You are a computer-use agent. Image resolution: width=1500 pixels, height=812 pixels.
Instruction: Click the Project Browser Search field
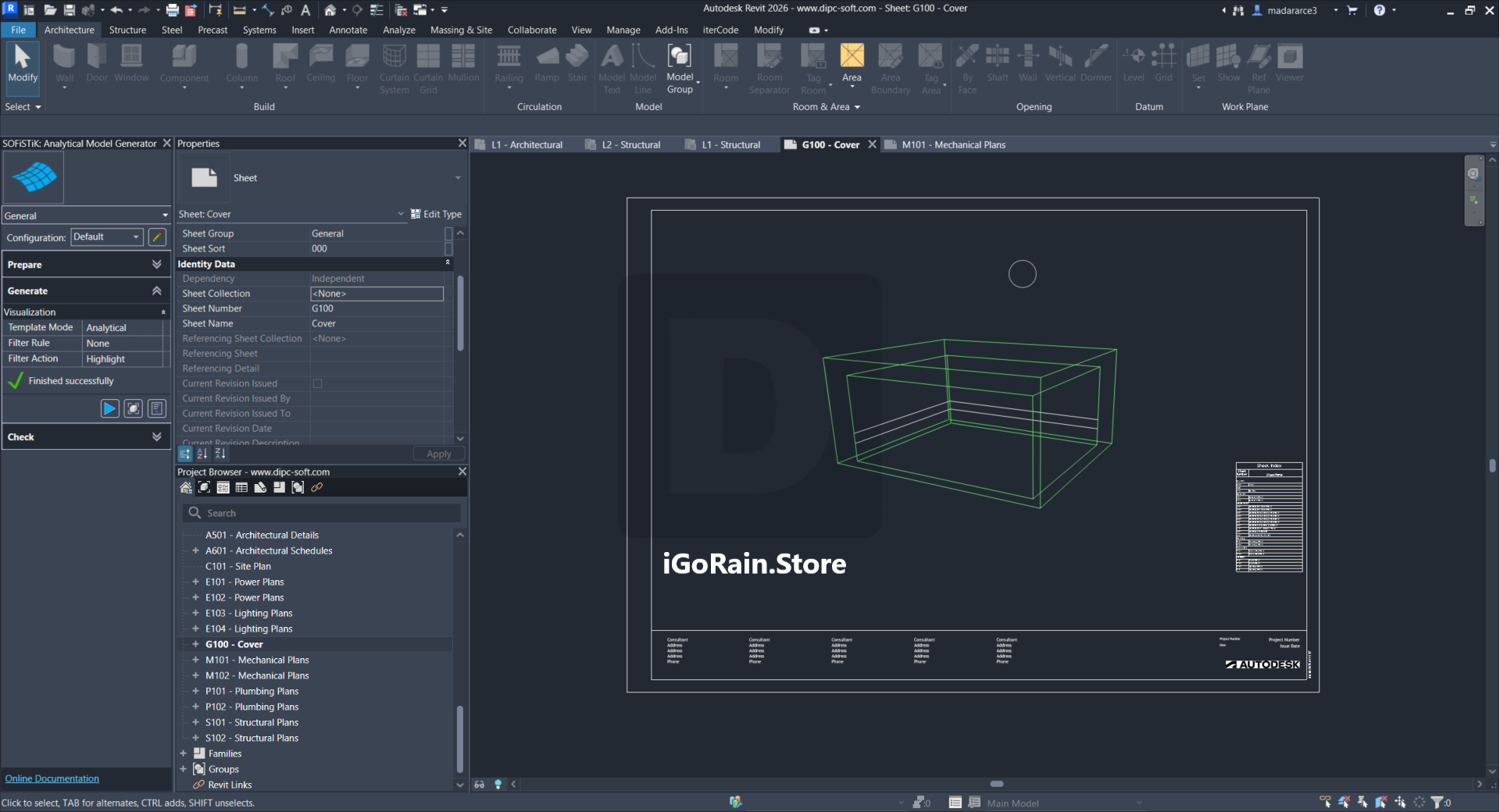pos(321,513)
